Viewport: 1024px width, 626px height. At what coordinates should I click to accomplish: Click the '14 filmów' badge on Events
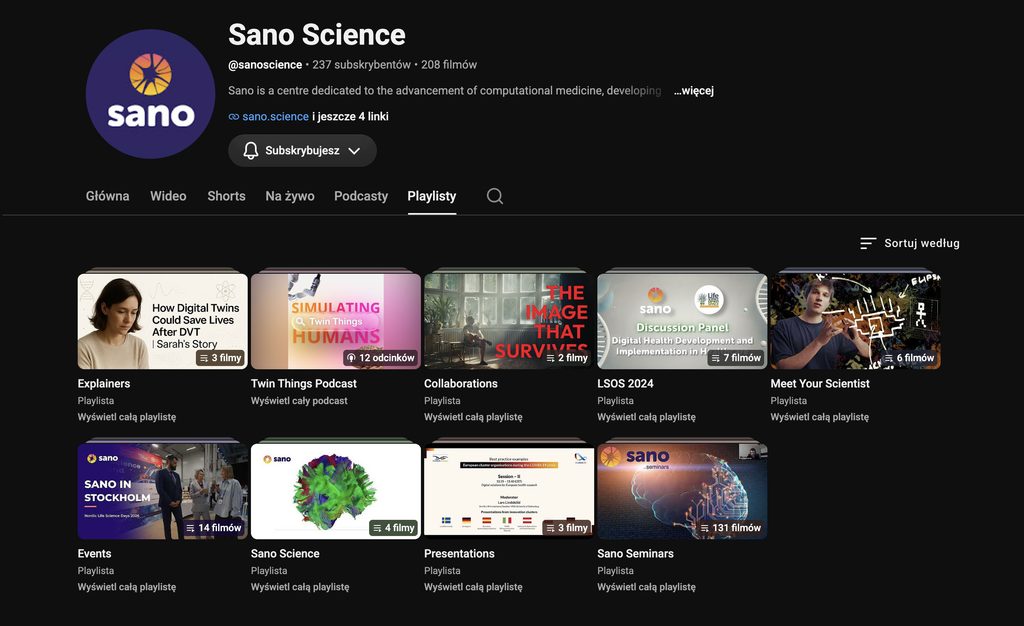tap(214, 527)
